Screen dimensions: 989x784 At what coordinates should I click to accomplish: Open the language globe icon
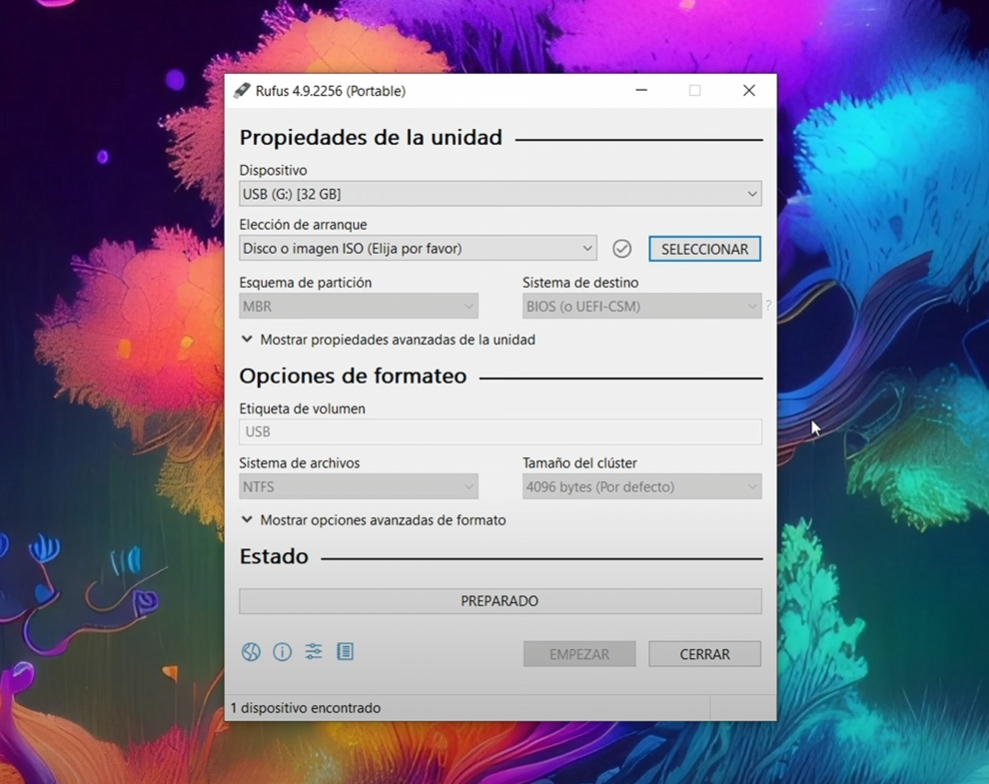coord(251,652)
